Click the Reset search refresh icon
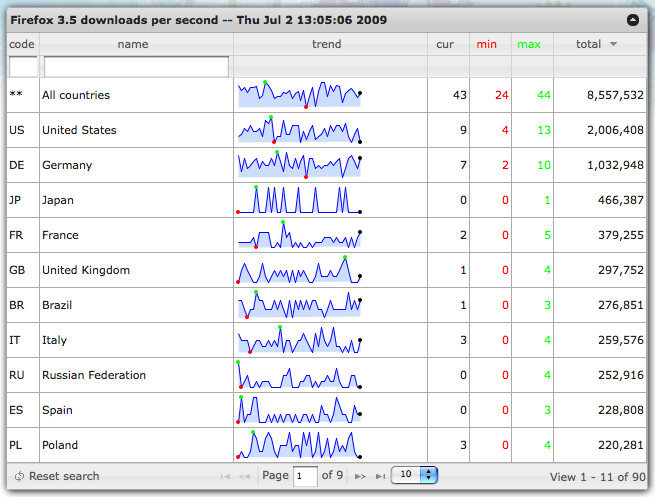The width and height of the screenshot is (655, 497). click(19, 476)
